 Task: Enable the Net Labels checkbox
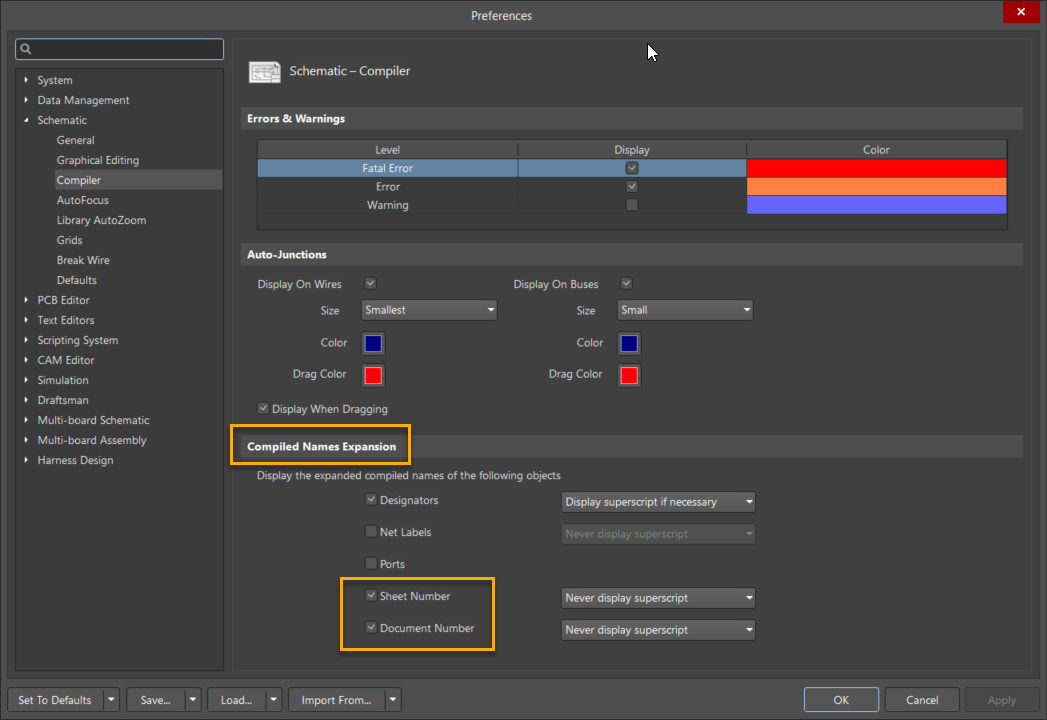[371, 532]
